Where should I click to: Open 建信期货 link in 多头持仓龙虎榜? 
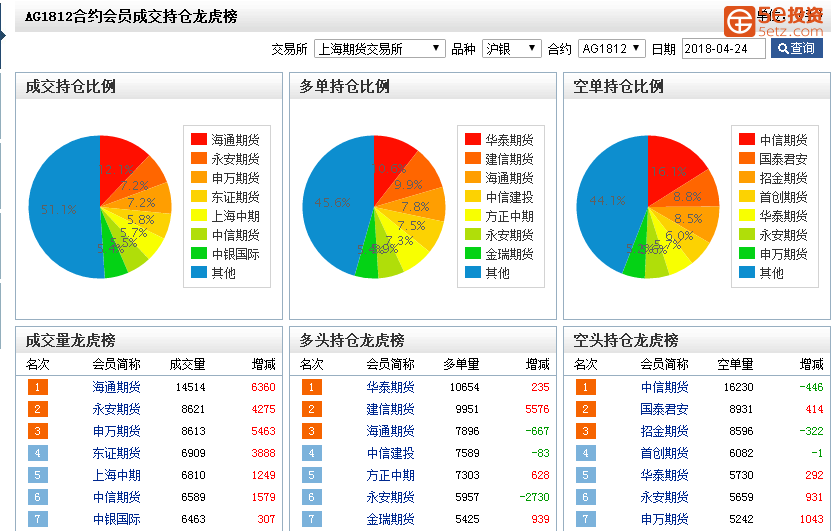click(x=391, y=409)
